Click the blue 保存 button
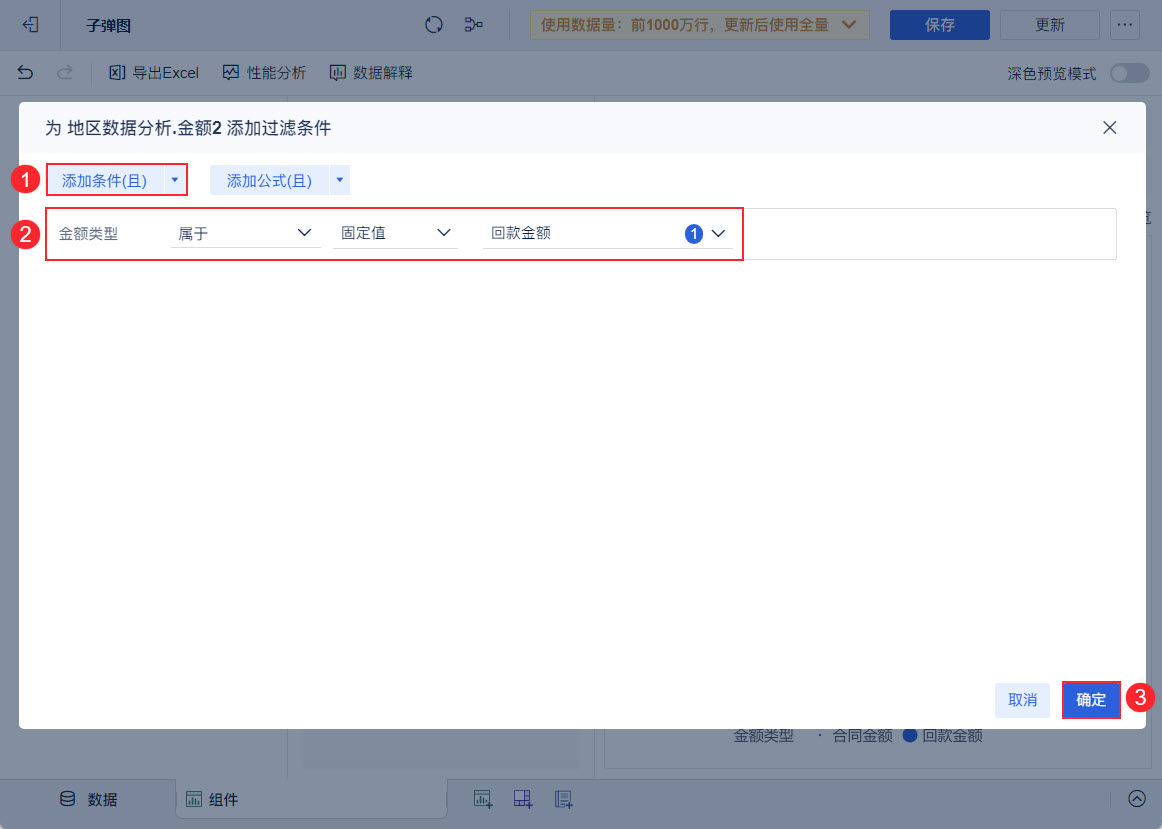1162x829 pixels. 940,25
